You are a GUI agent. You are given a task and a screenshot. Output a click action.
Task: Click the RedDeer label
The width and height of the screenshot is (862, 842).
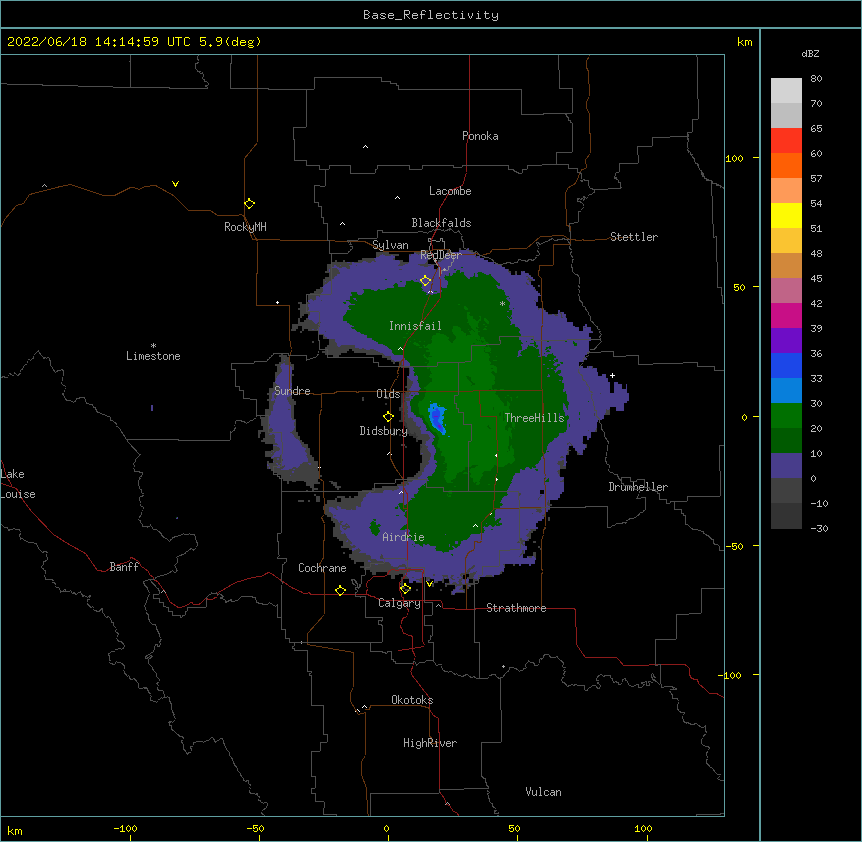pyautogui.click(x=441, y=255)
